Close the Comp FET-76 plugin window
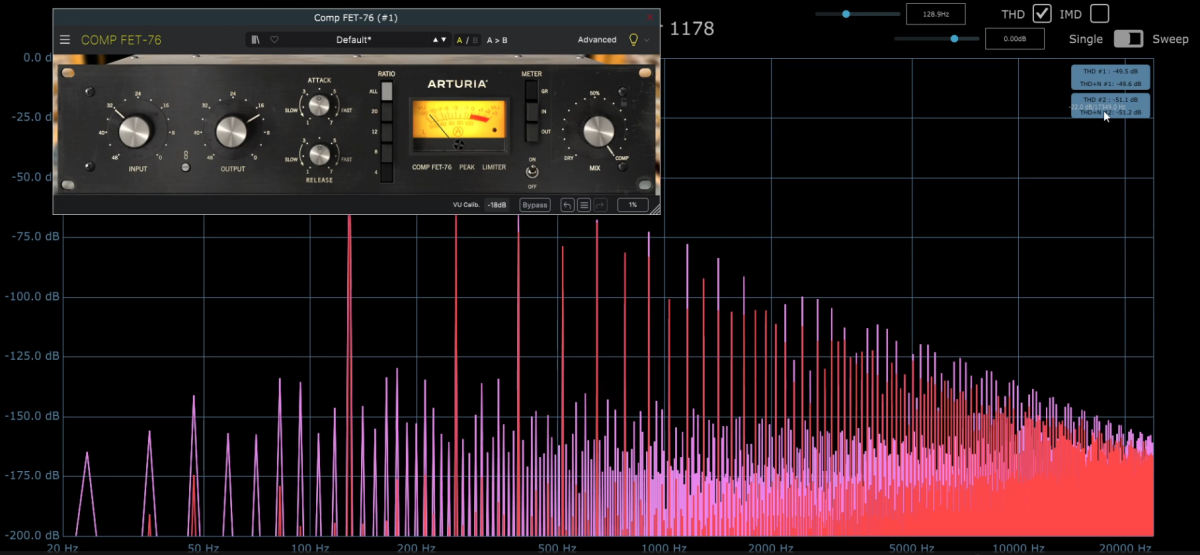 click(652, 17)
